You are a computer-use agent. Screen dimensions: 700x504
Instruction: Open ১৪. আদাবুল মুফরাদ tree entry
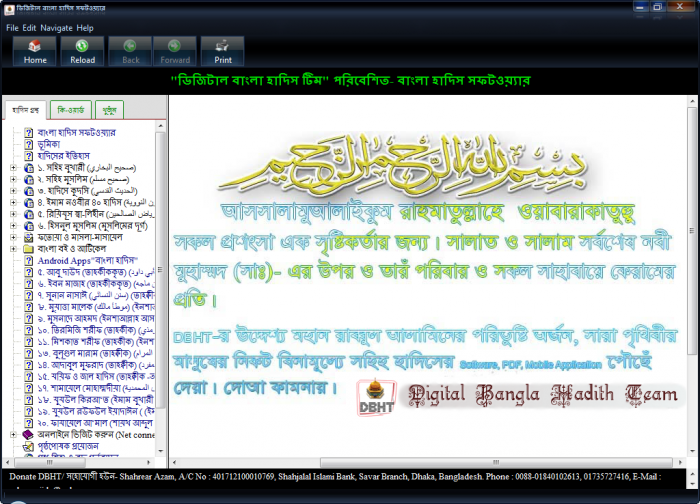(96, 365)
